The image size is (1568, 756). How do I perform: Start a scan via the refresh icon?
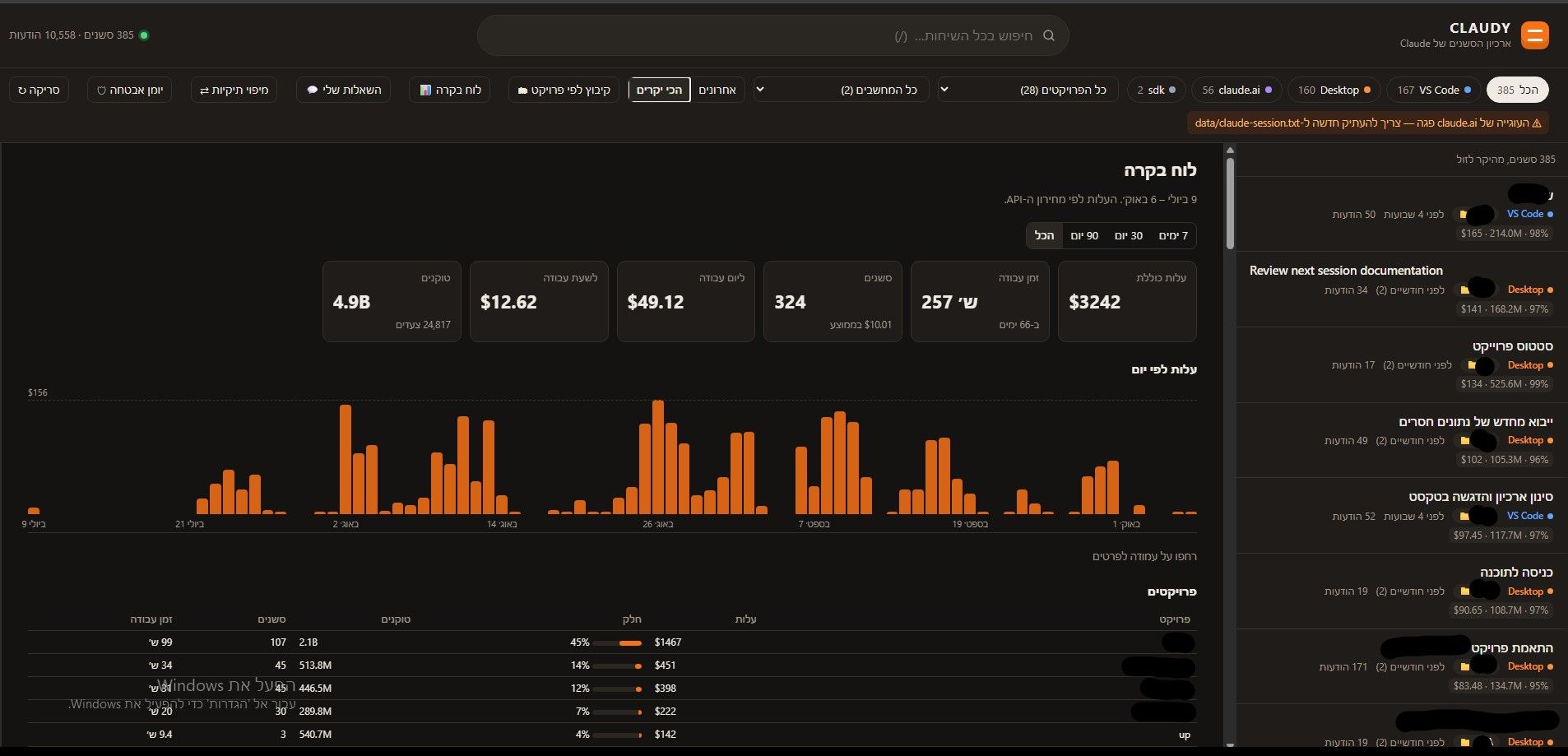(x=22, y=90)
